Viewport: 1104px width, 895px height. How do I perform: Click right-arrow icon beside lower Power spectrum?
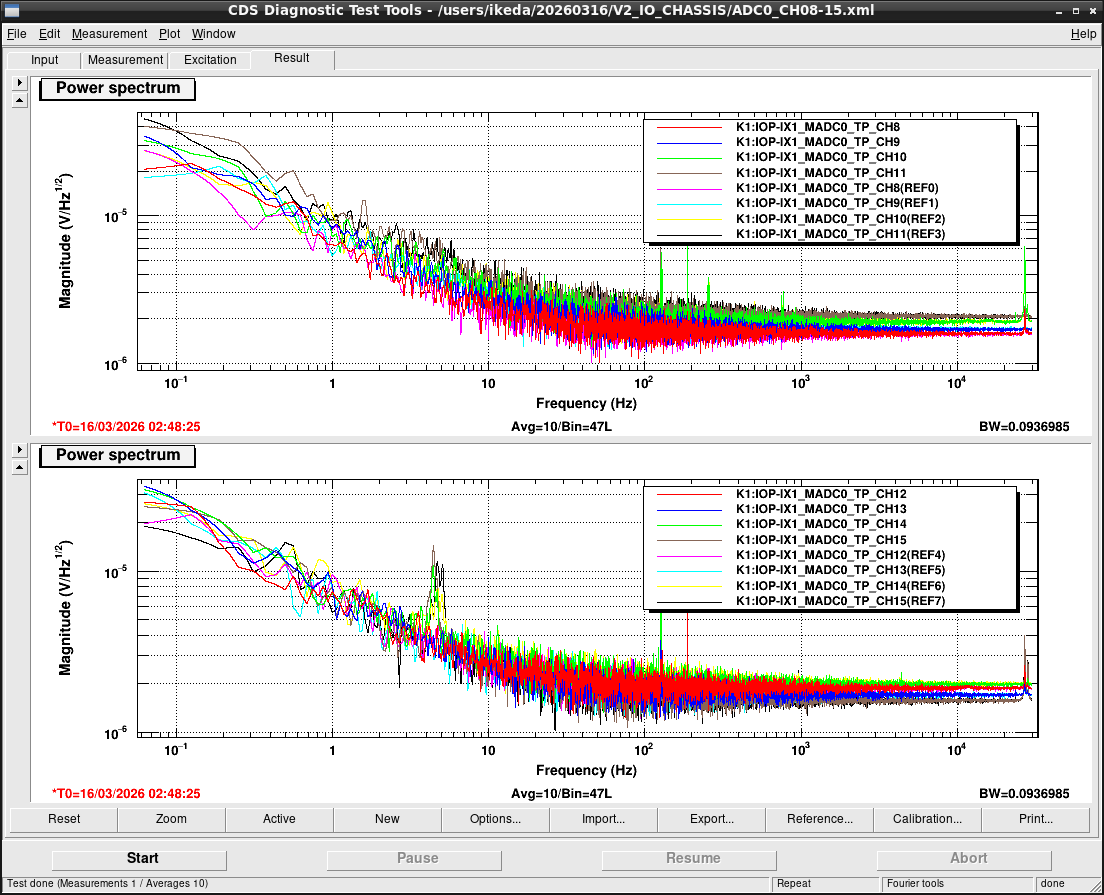pos(20,449)
